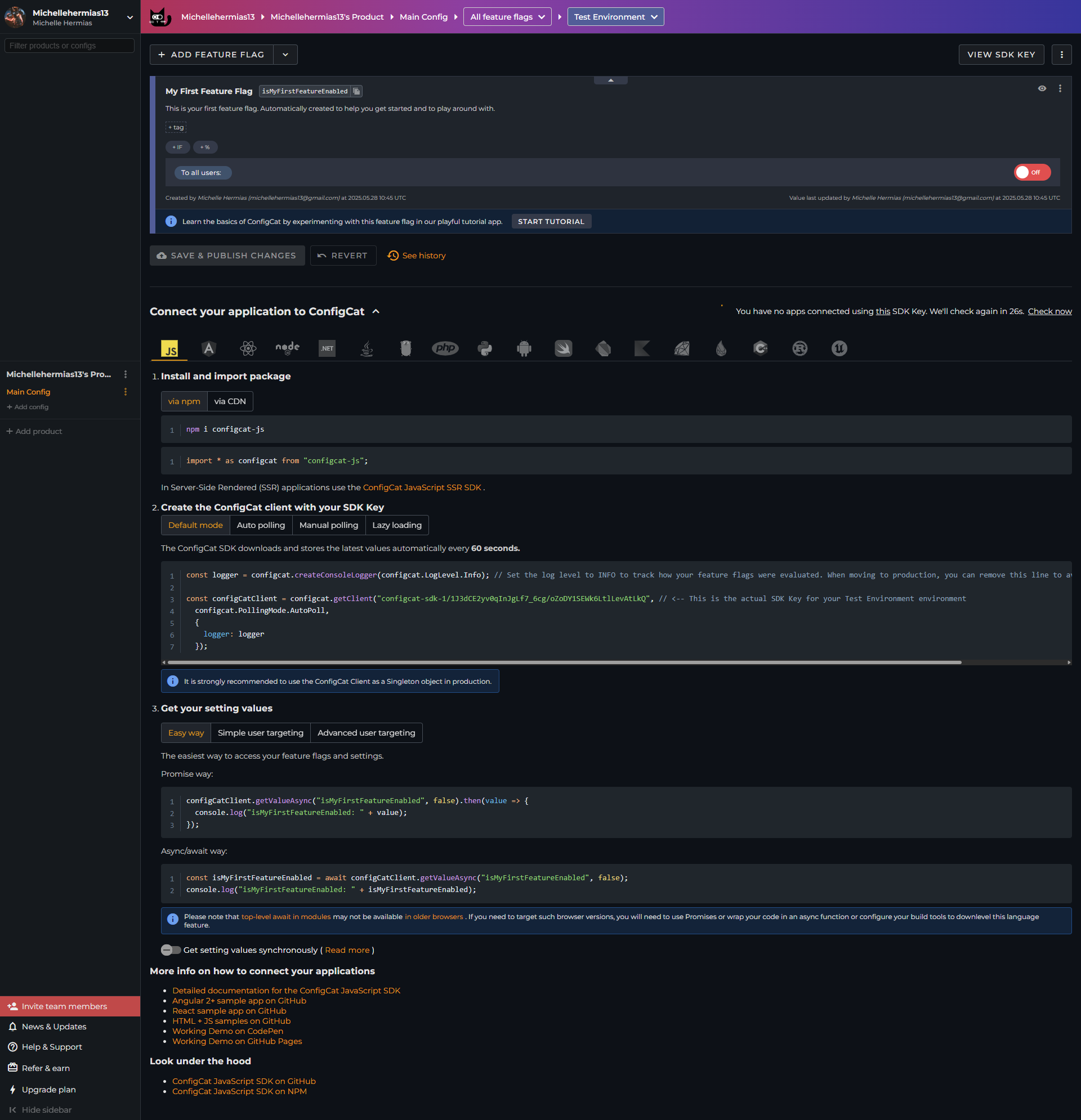
Task: Open the See history link
Action: (417, 256)
